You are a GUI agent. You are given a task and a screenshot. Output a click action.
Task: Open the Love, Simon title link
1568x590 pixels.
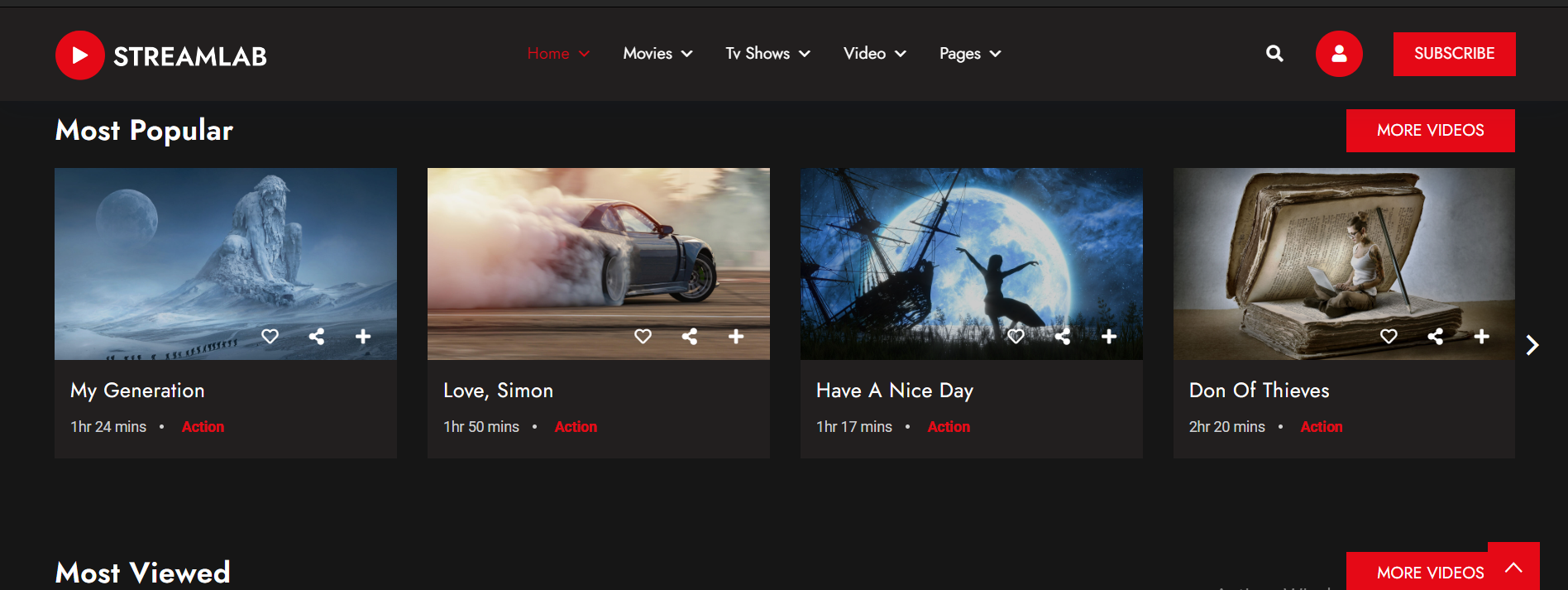coord(498,391)
